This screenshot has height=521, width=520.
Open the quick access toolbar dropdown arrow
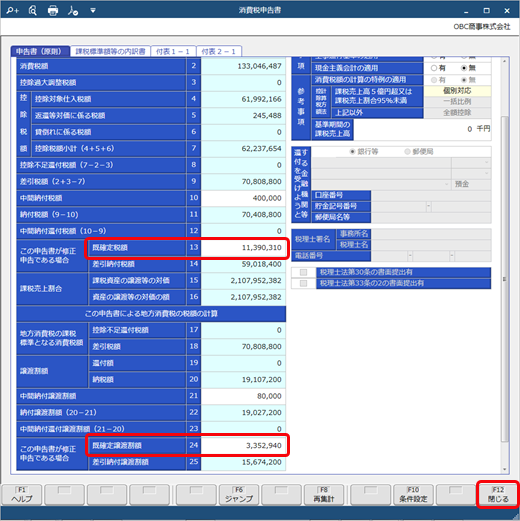pos(93,10)
